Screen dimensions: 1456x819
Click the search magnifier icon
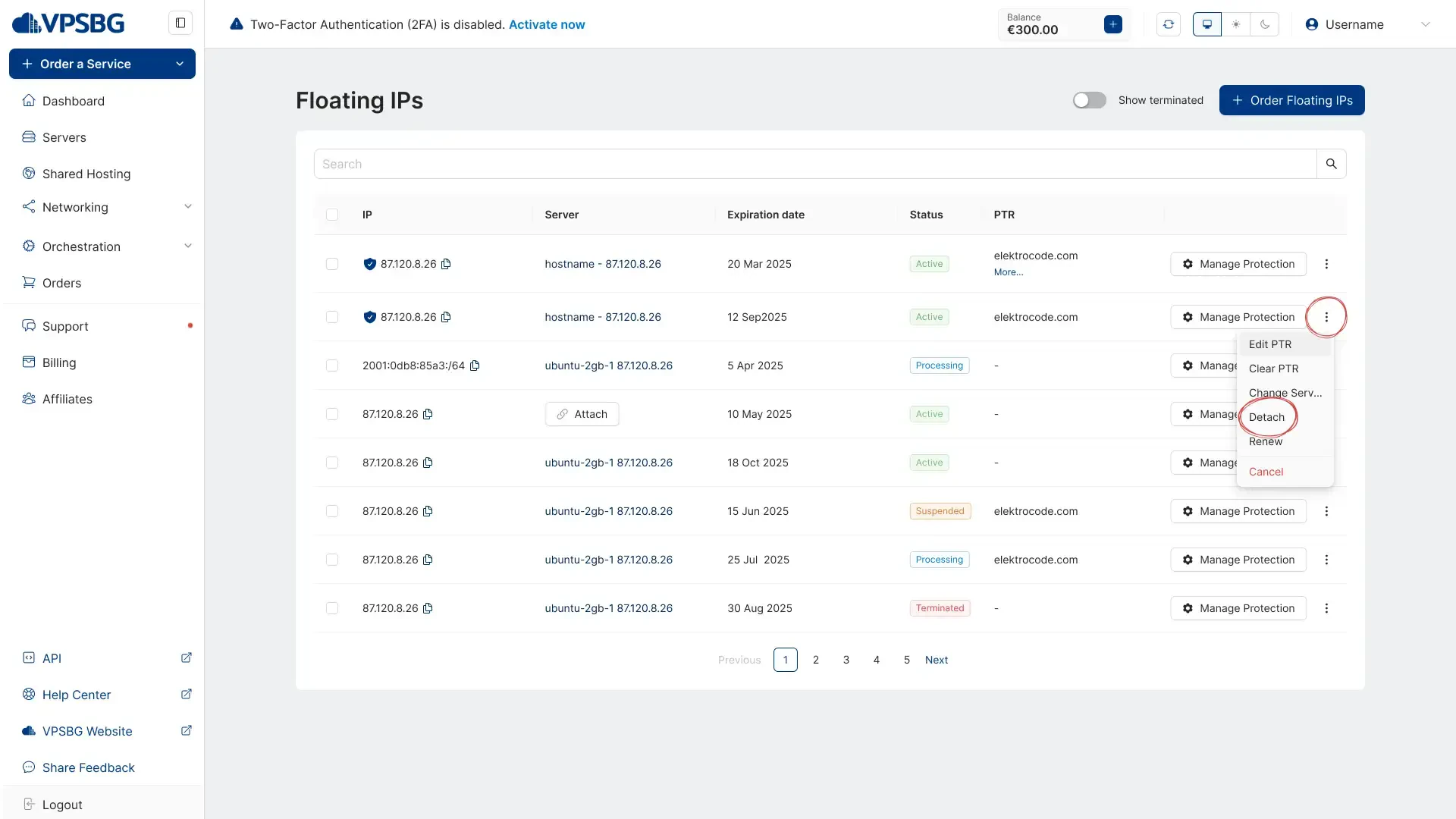point(1331,164)
